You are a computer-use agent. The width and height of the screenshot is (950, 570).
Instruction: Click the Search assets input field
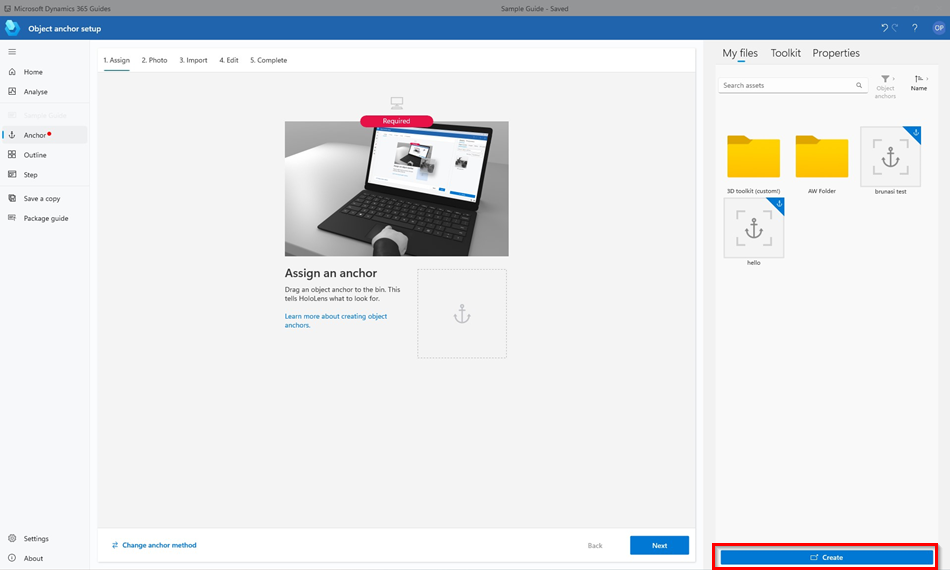click(x=787, y=86)
